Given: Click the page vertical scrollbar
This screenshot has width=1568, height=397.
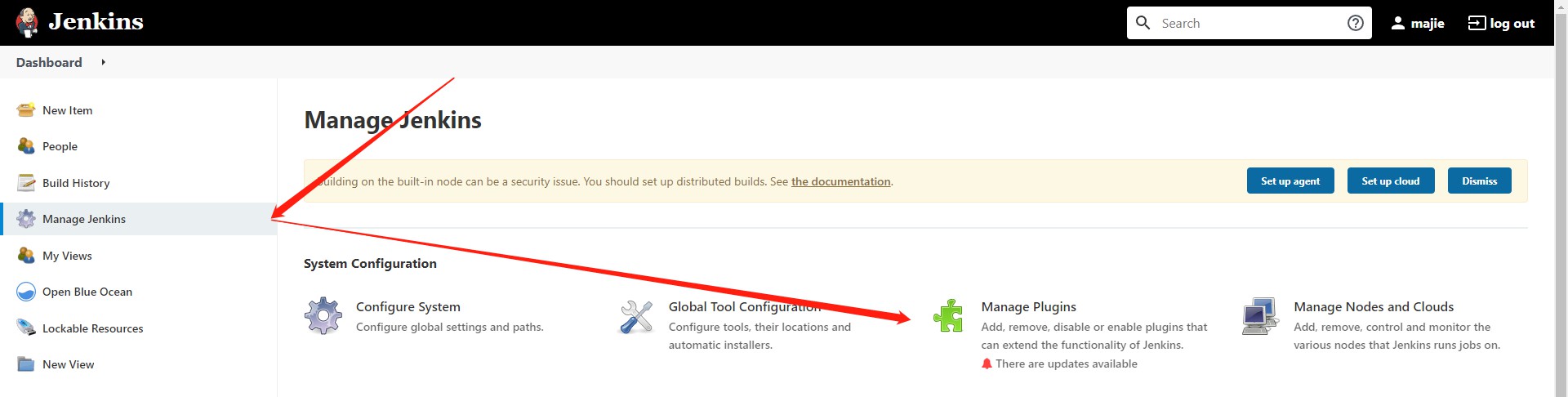Looking at the screenshot, I should 1561,198.
